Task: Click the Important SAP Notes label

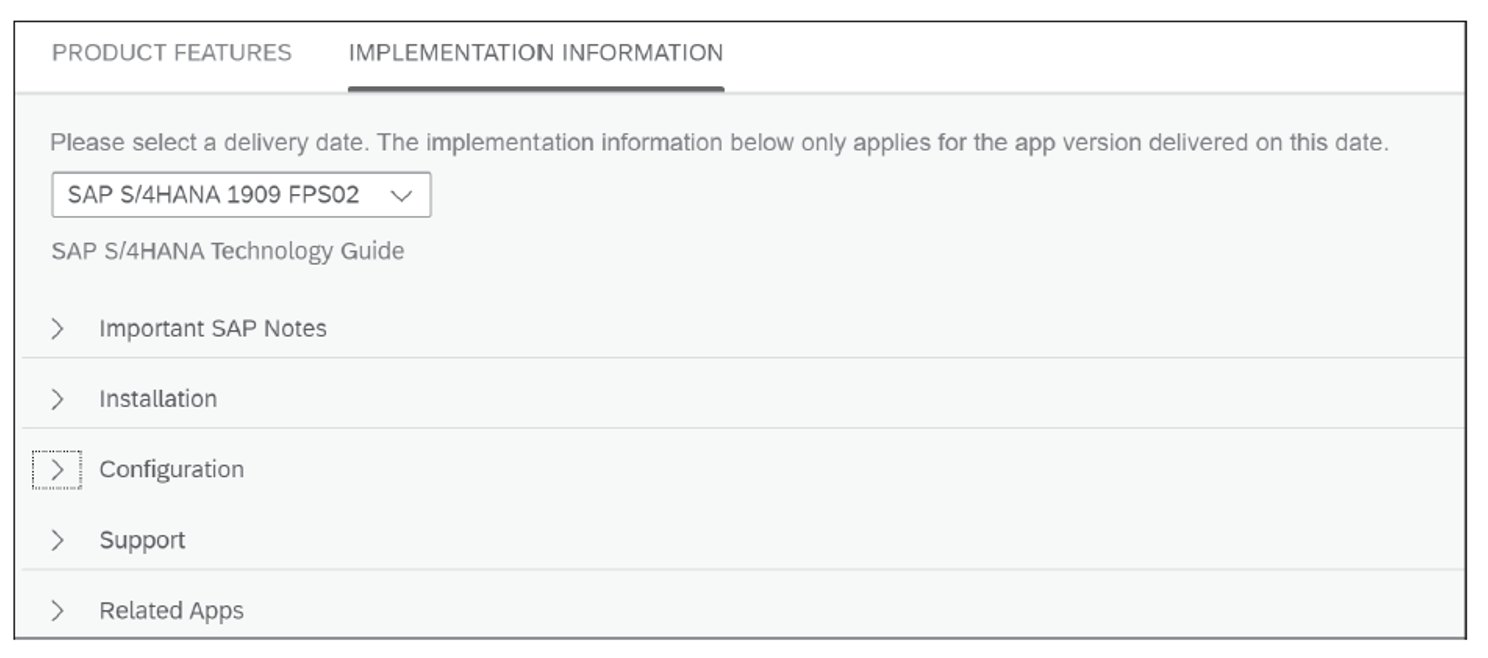Action: point(212,328)
